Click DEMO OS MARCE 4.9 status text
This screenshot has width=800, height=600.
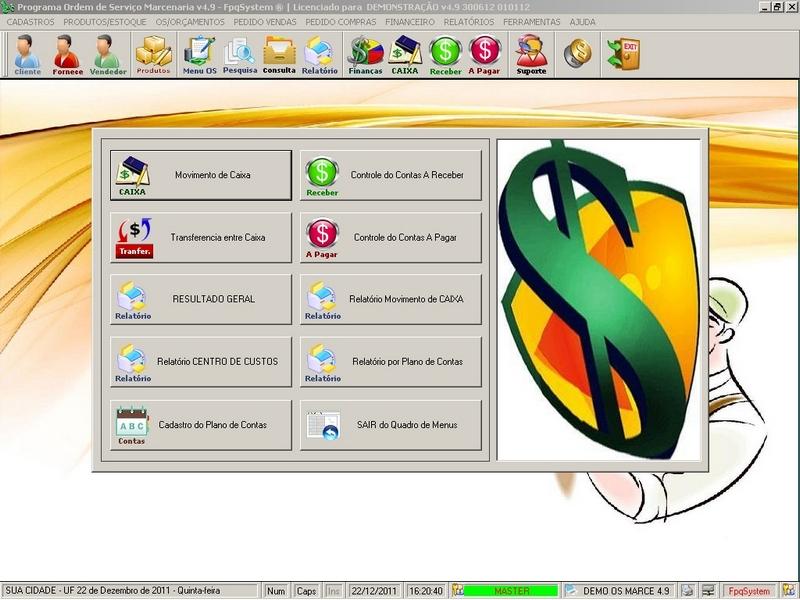tap(626, 591)
